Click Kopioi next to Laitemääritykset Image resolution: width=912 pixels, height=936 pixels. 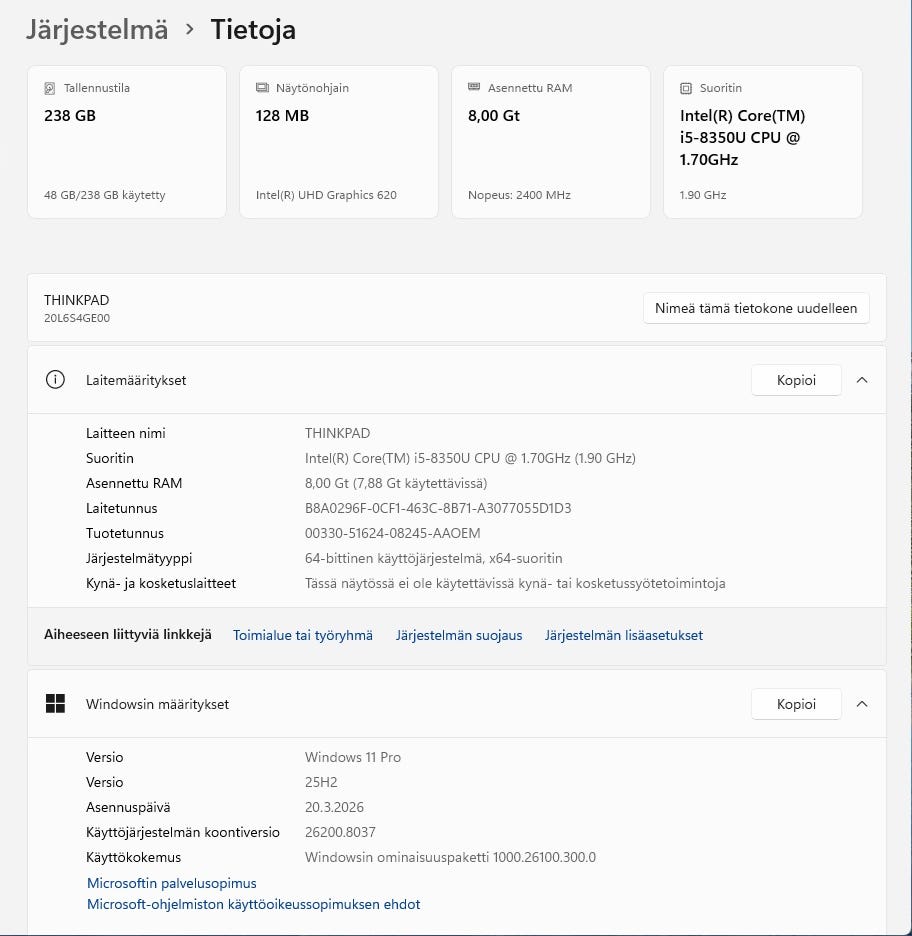[796, 380]
